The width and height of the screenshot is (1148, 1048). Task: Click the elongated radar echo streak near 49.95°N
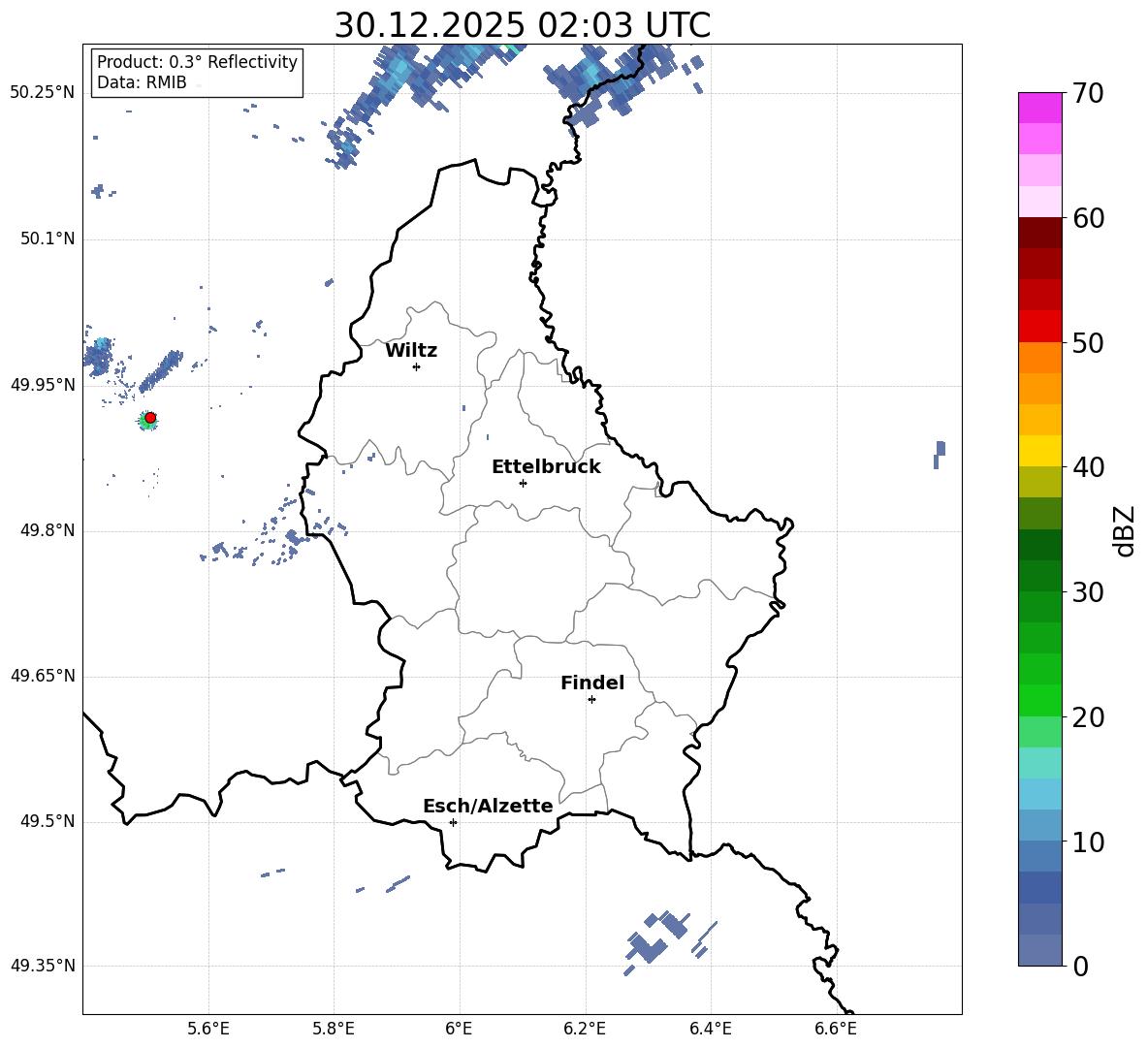coord(161,371)
